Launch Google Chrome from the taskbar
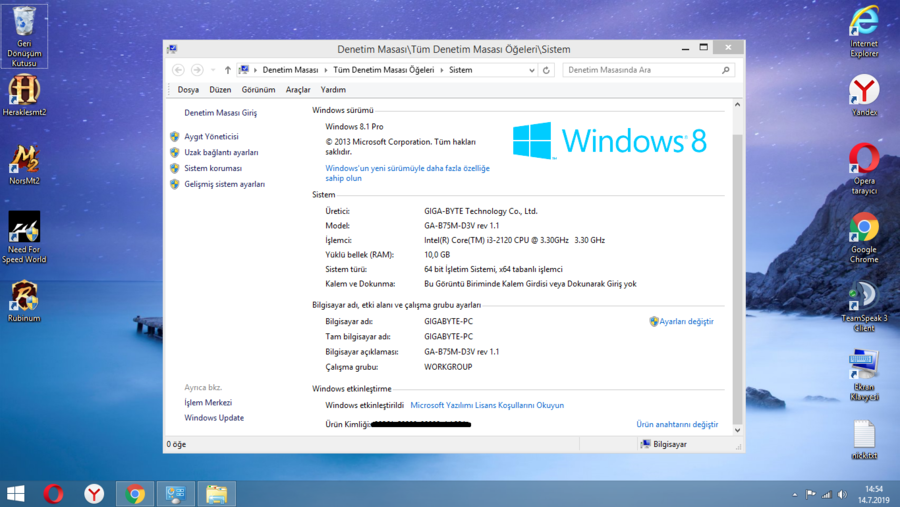The width and height of the screenshot is (900, 507). (135, 493)
